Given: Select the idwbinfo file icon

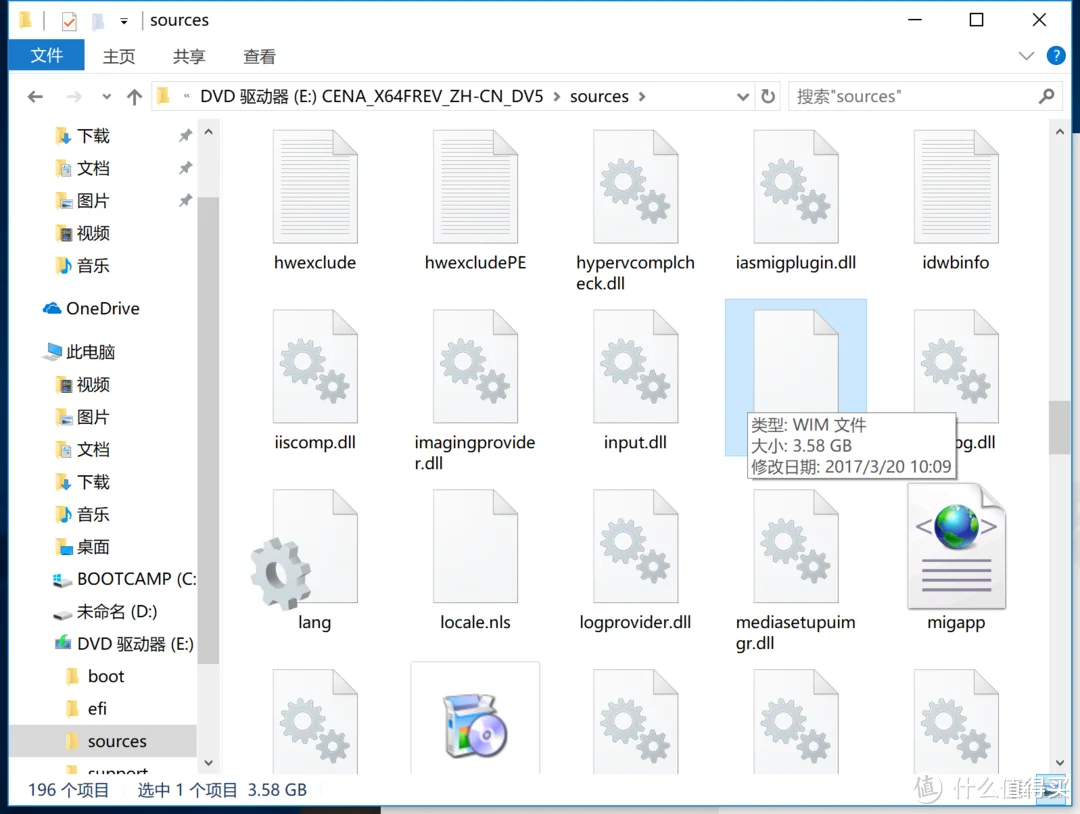Looking at the screenshot, I should click(x=956, y=186).
